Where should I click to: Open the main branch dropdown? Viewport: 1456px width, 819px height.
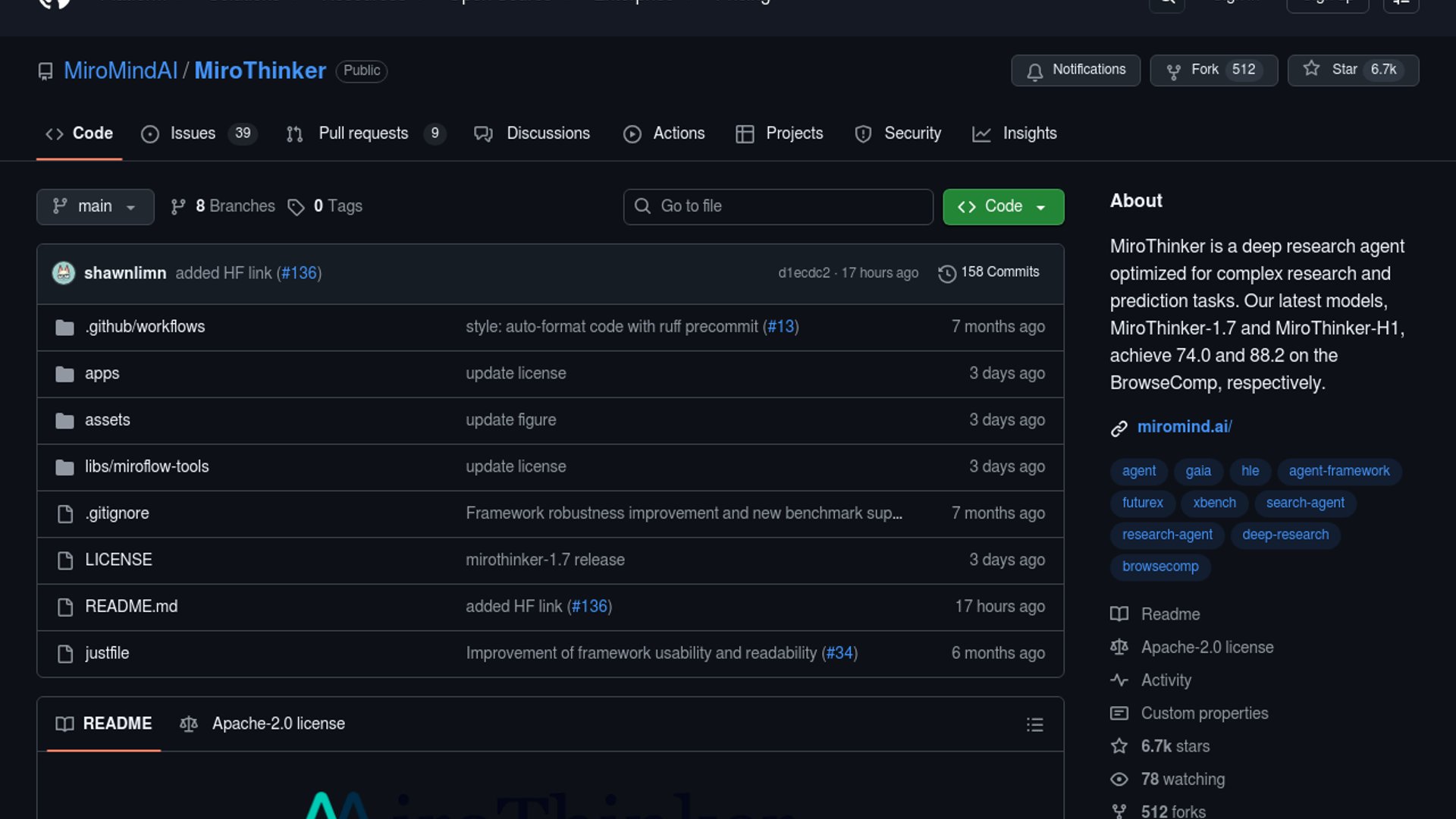pyautogui.click(x=95, y=207)
